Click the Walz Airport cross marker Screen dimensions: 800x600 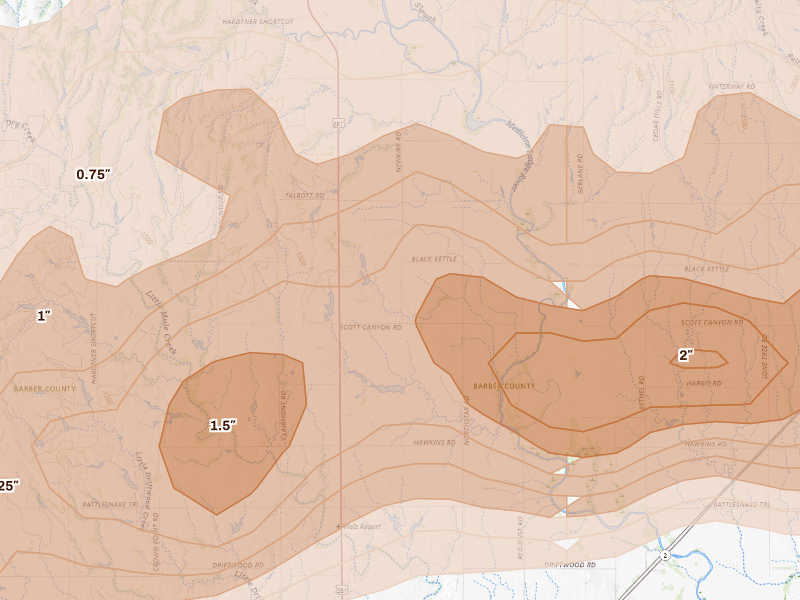[x=338, y=526]
